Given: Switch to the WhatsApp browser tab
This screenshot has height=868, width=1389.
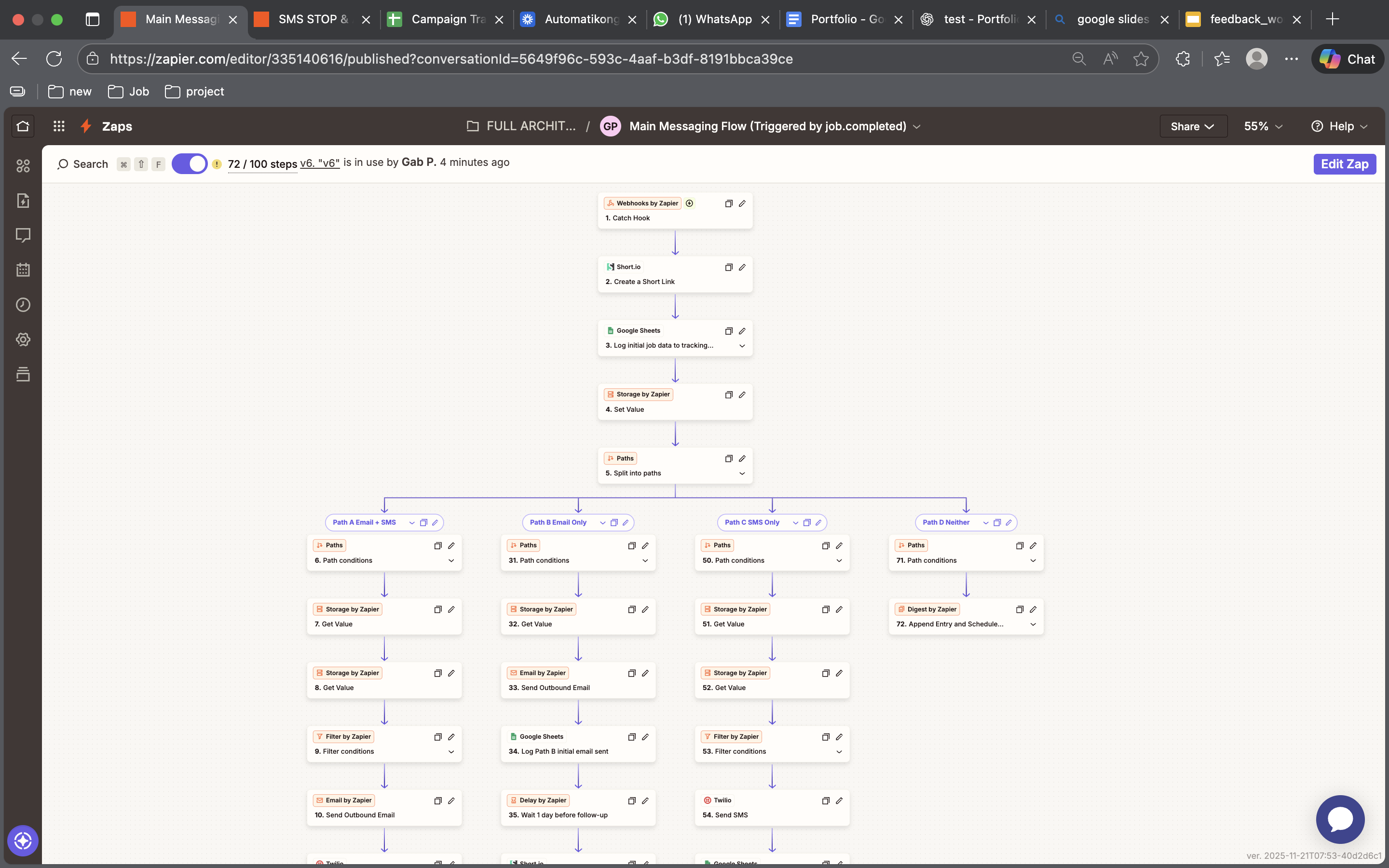Looking at the screenshot, I should click(713, 19).
